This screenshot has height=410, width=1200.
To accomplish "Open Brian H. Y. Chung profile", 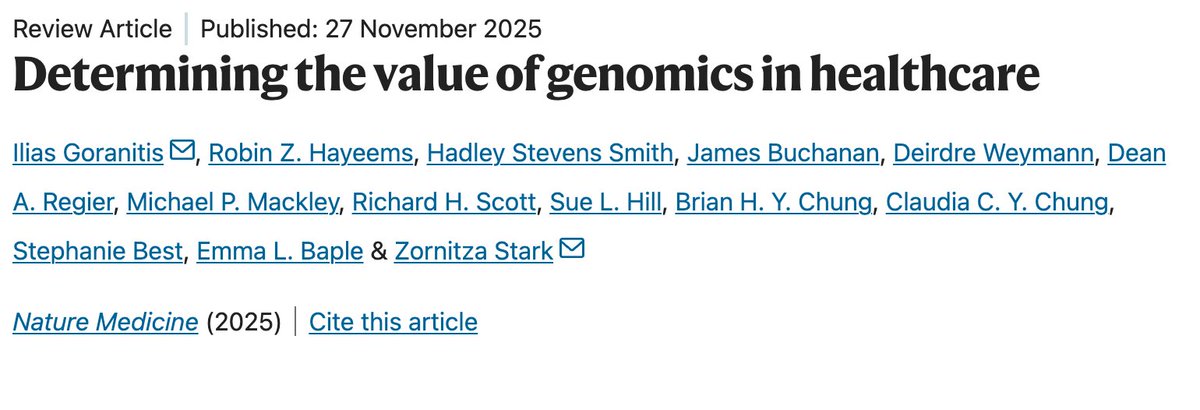I will [775, 203].
